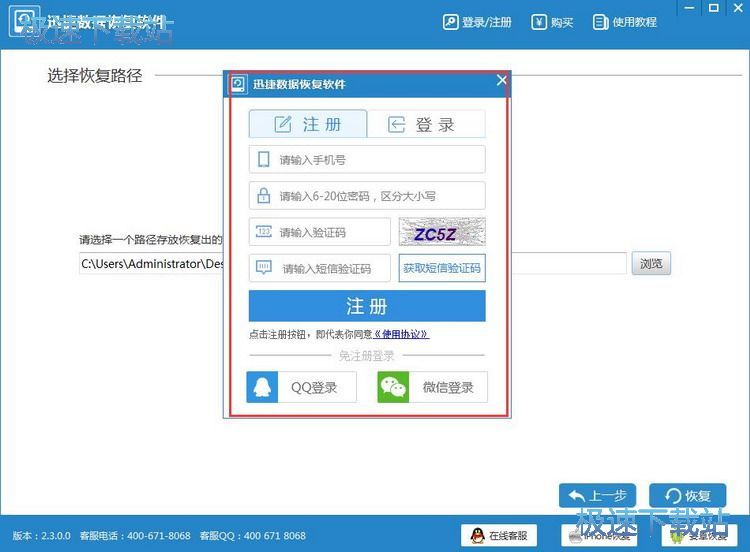
Task: Click the 123 icon in captcha field
Action: (x=264, y=232)
